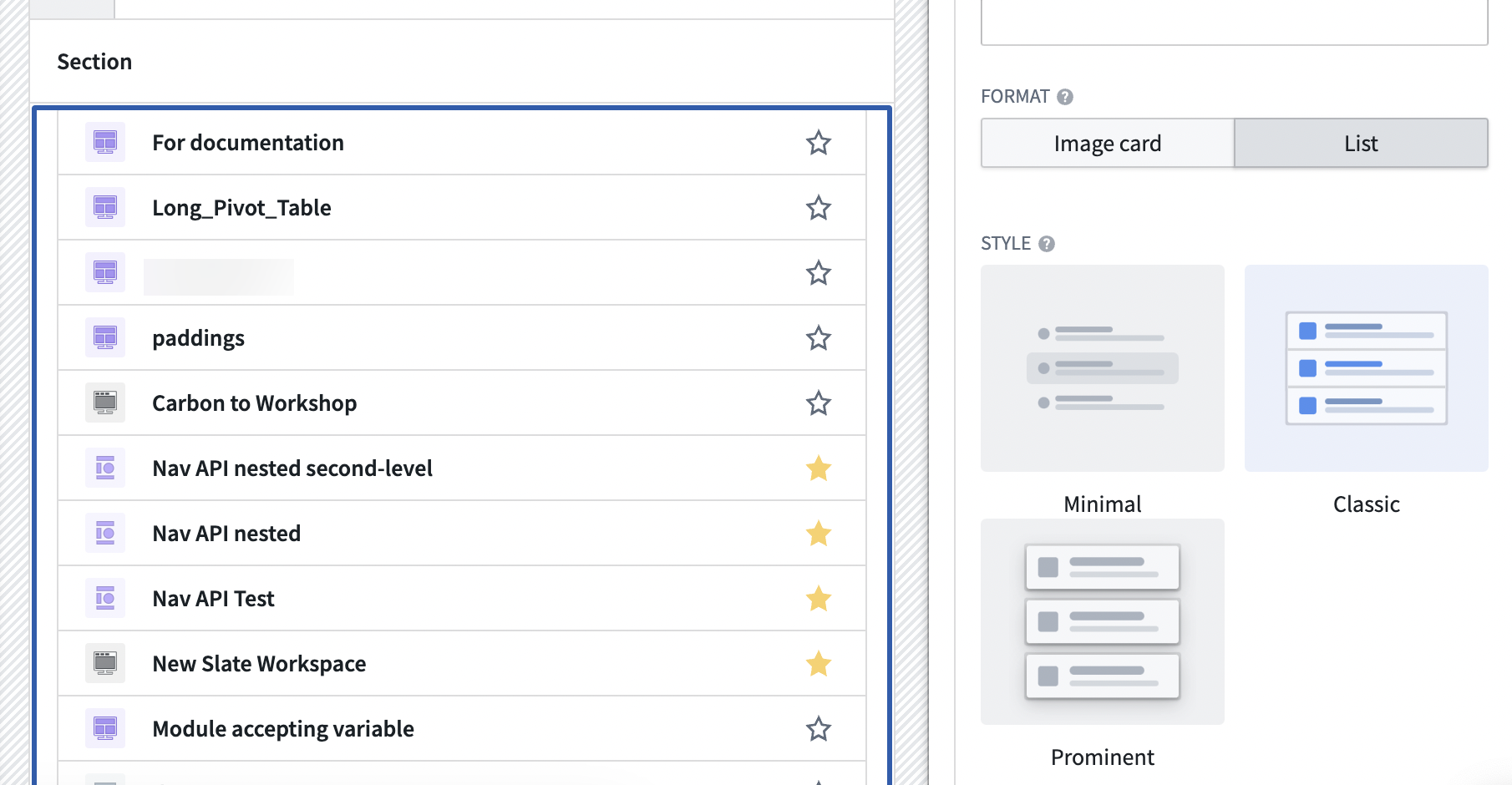Click the Long_Pivot_Table module icon
The image size is (1512, 785).
105,208
